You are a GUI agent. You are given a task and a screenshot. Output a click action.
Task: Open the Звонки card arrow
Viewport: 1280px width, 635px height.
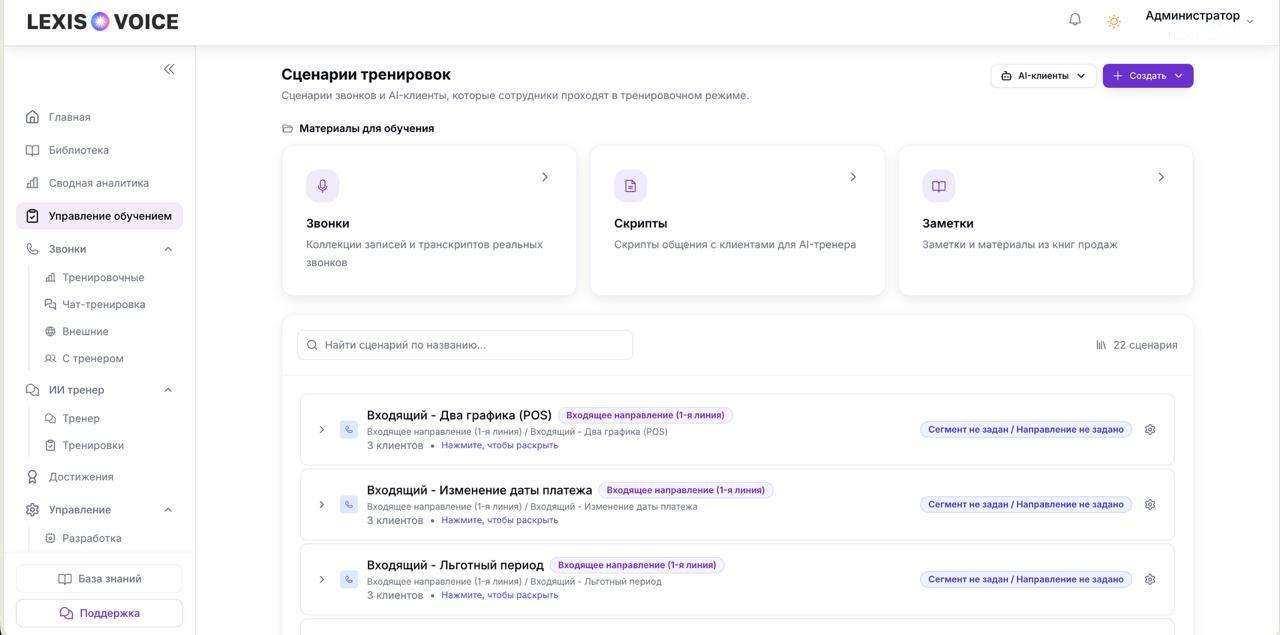pyautogui.click(x=545, y=177)
